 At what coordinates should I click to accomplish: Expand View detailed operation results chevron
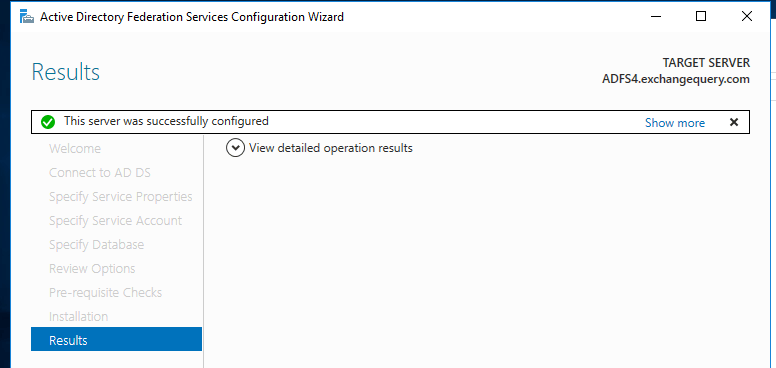235,148
